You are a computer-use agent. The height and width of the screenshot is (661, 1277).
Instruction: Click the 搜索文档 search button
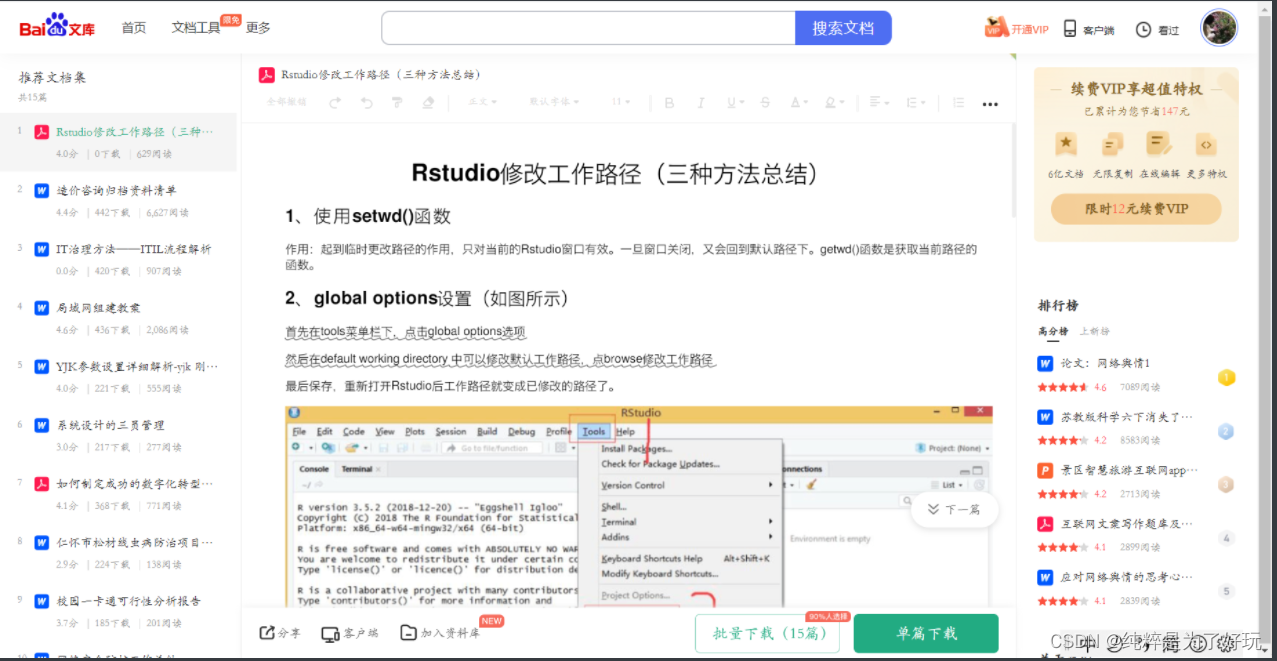click(x=843, y=28)
